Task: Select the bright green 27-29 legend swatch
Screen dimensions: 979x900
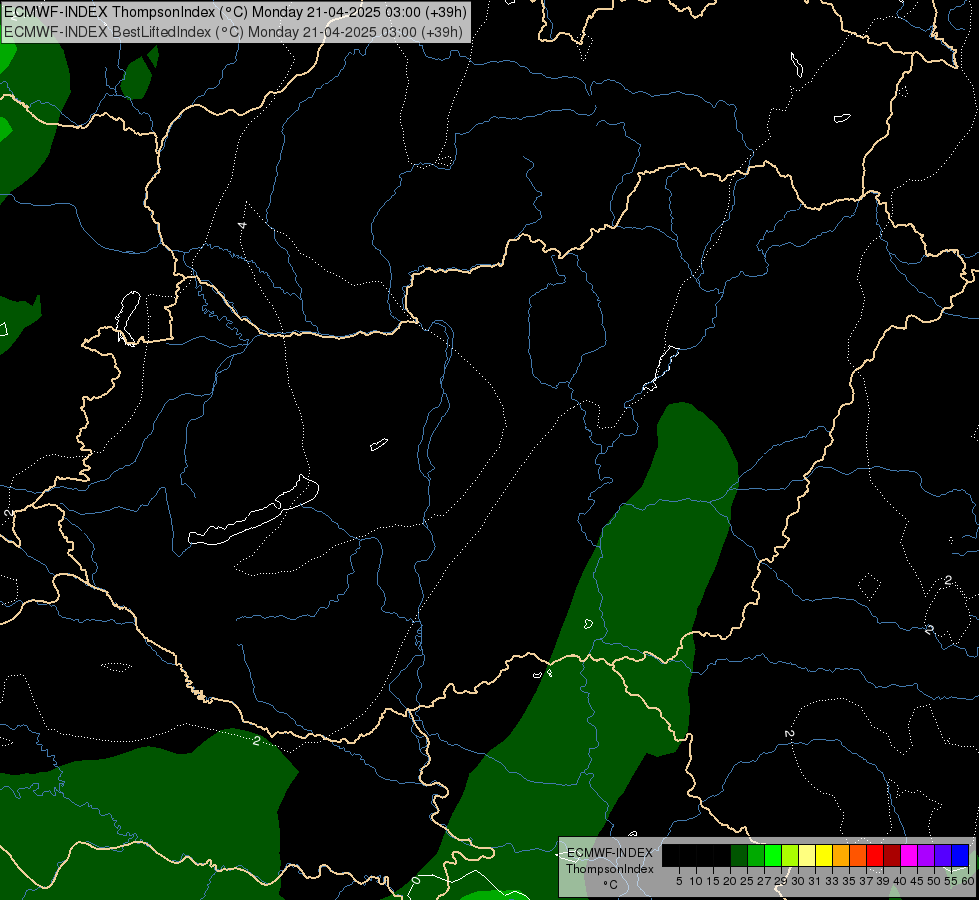Action: [773, 855]
